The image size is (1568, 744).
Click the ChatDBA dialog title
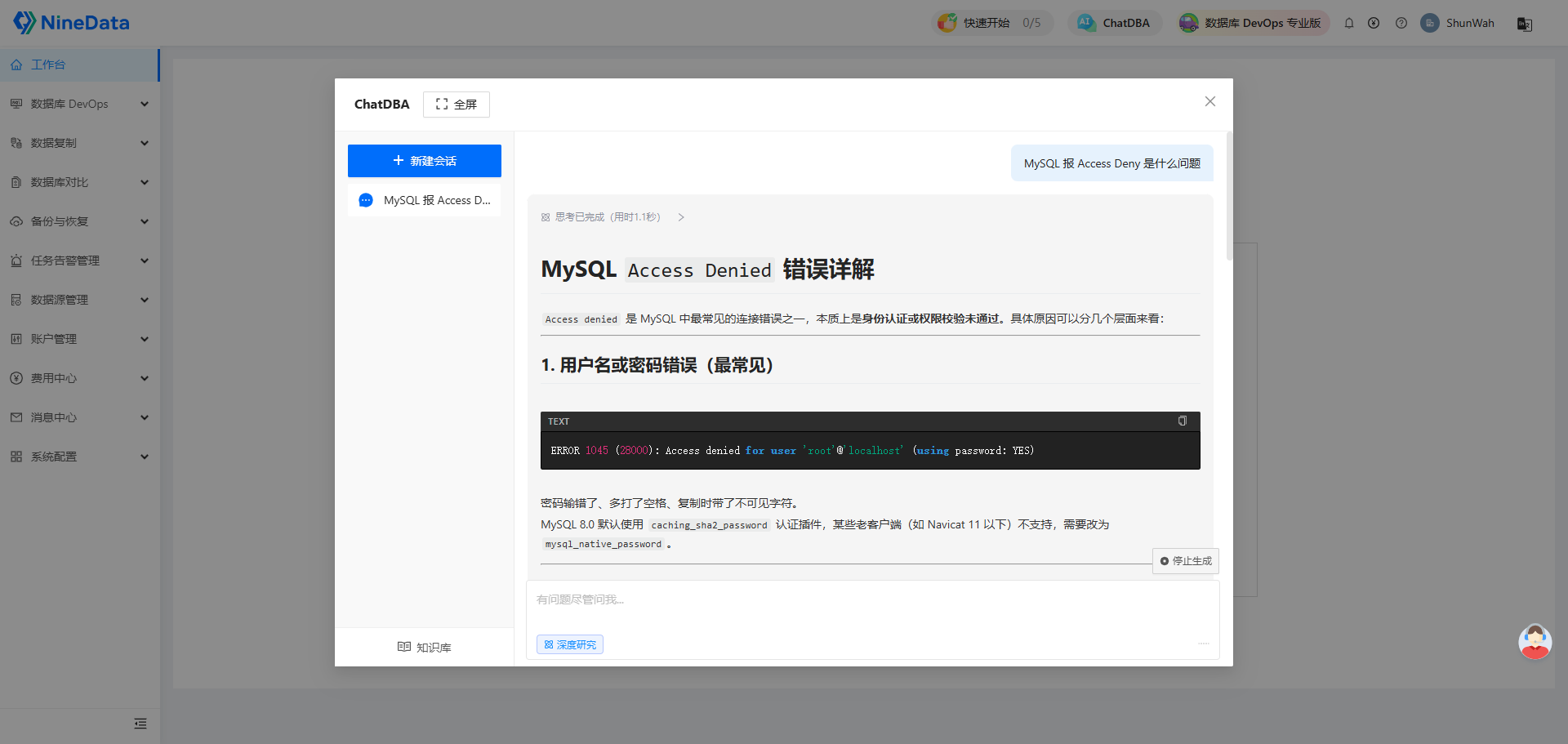pos(382,105)
